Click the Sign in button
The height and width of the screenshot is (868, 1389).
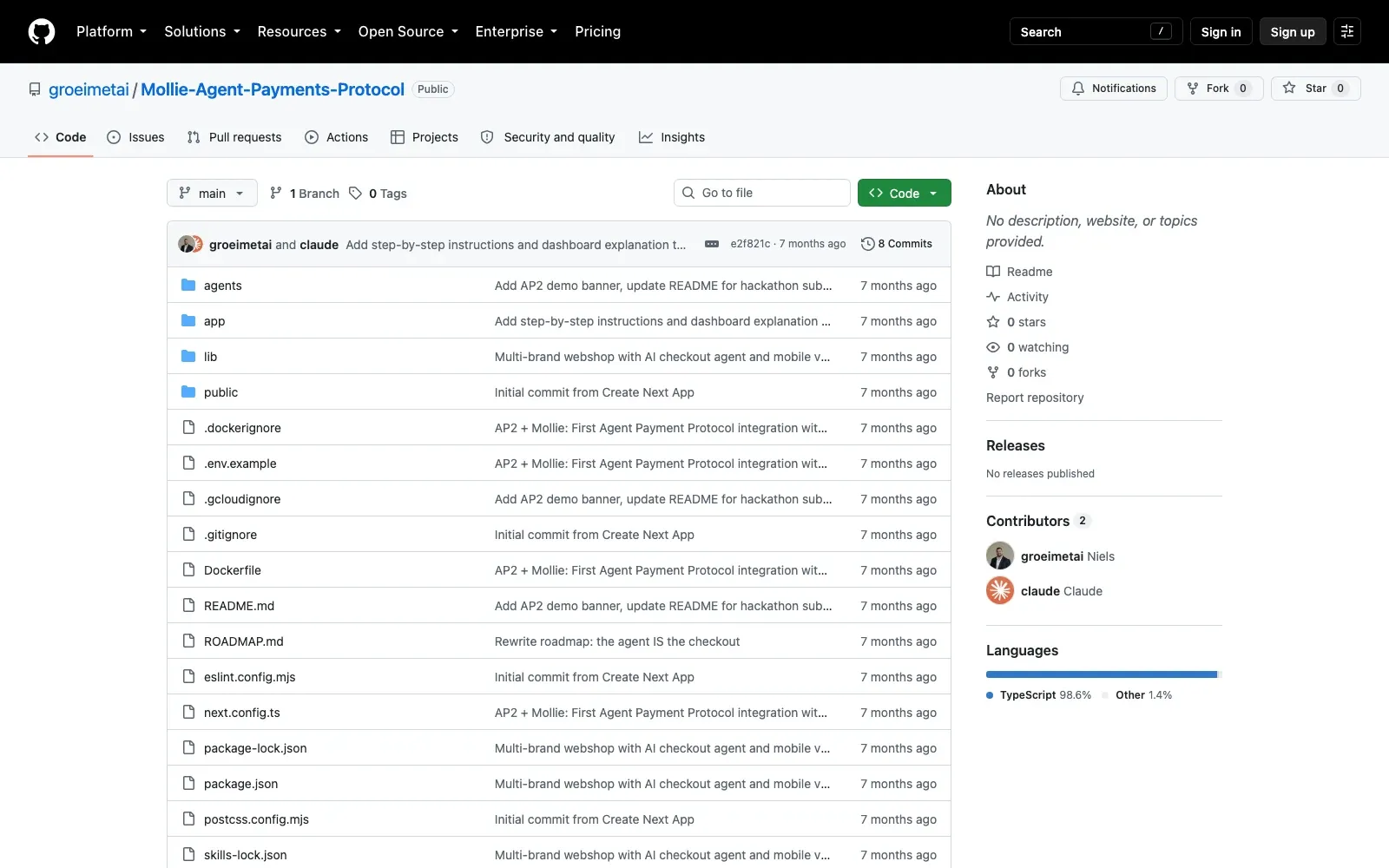point(1221,31)
